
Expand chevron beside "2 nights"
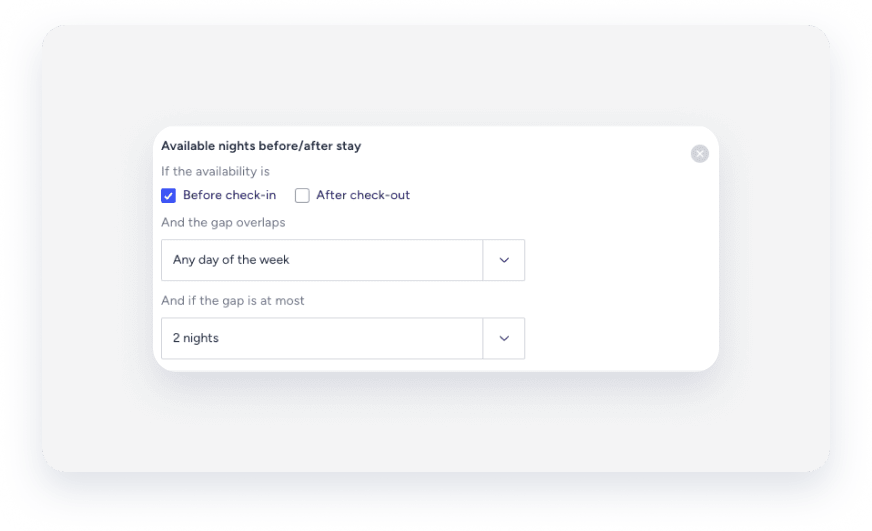click(504, 338)
